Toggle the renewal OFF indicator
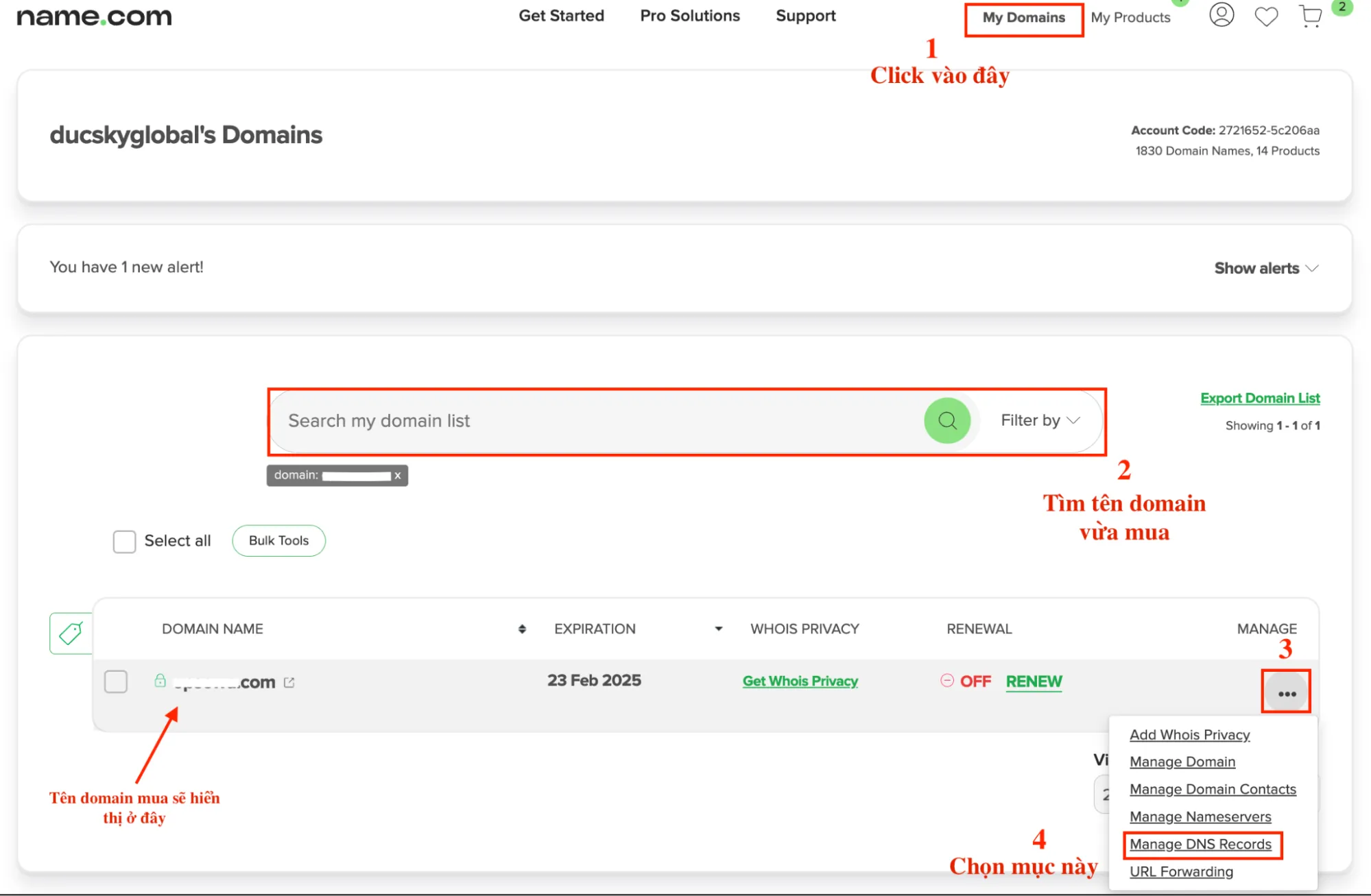1371x896 pixels. tap(966, 681)
